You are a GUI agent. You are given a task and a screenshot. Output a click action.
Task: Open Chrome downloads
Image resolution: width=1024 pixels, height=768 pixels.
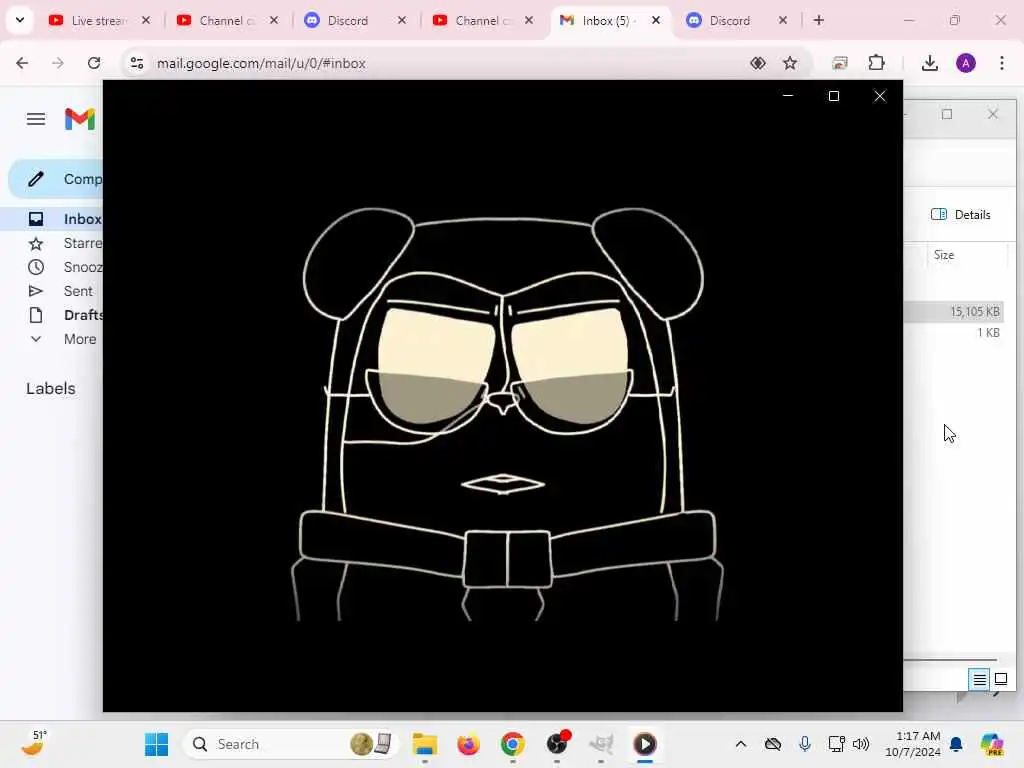pos(930,63)
